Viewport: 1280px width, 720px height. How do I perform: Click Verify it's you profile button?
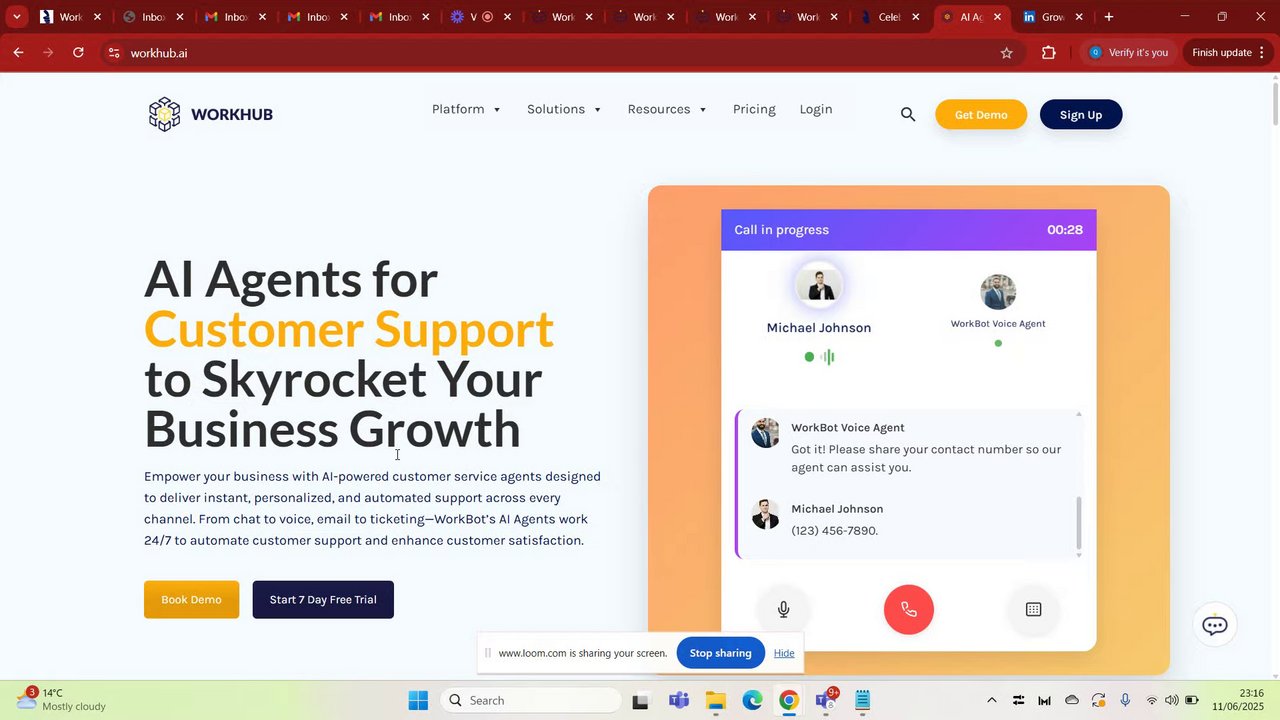[x=1130, y=53]
